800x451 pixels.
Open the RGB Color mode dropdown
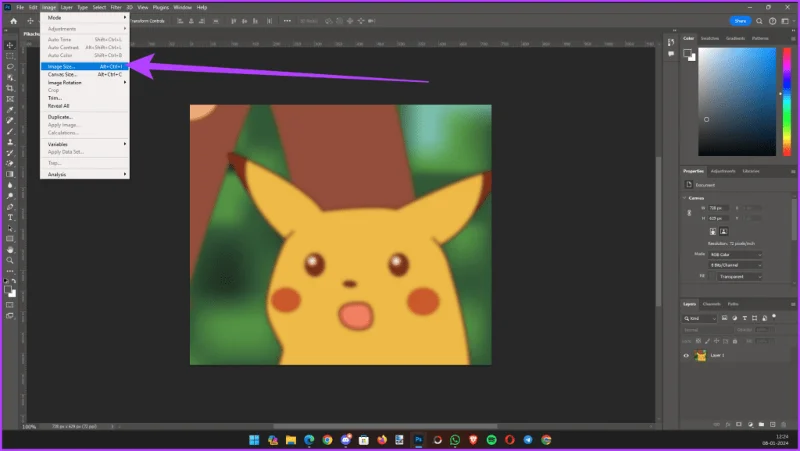tap(735, 255)
